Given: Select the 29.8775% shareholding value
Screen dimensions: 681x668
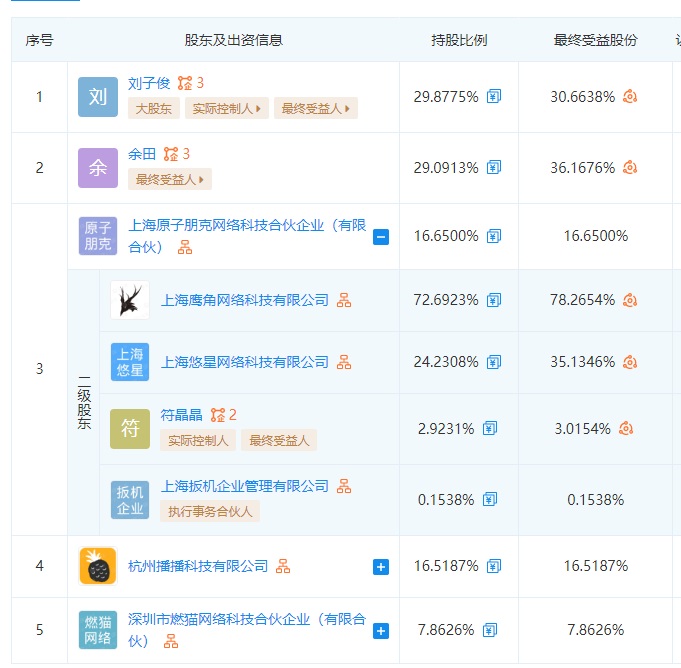Looking at the screenshot, I should pos(446,96).
